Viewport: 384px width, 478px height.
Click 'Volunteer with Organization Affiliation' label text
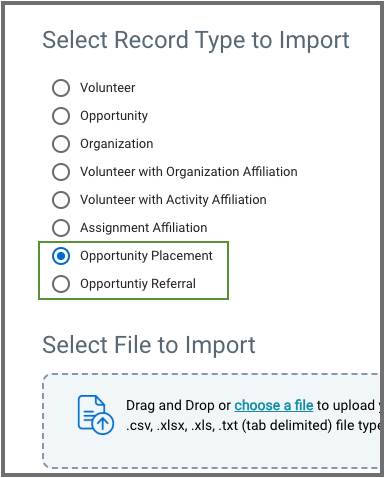(189, 172)
